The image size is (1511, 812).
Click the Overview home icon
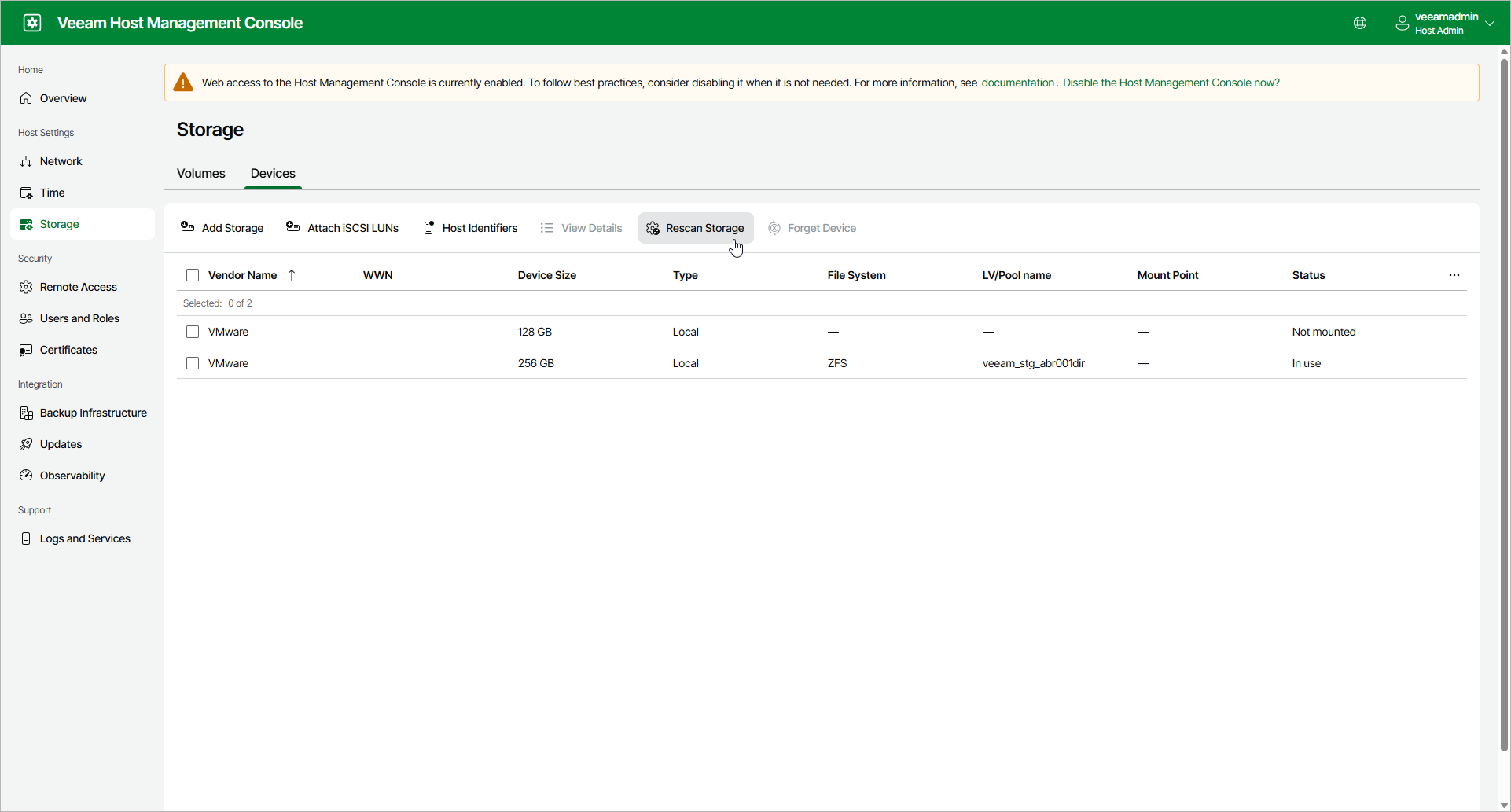pyautogui.click(x=26, y=98)
